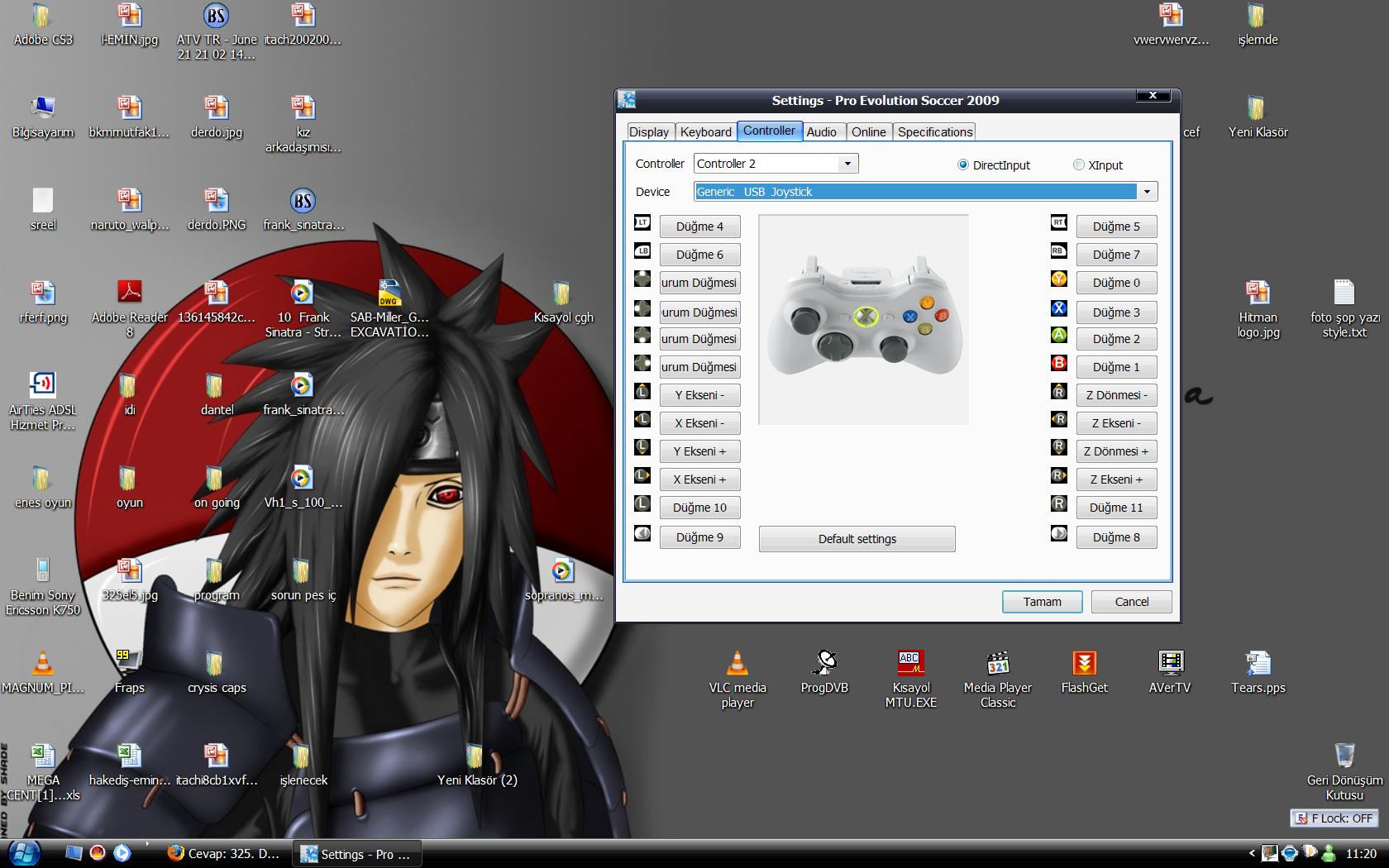The width and height of the screenshot is (1389, 868).
Task: Select the SAB-Miller DWG desktop file
Action: click(389, 308)
